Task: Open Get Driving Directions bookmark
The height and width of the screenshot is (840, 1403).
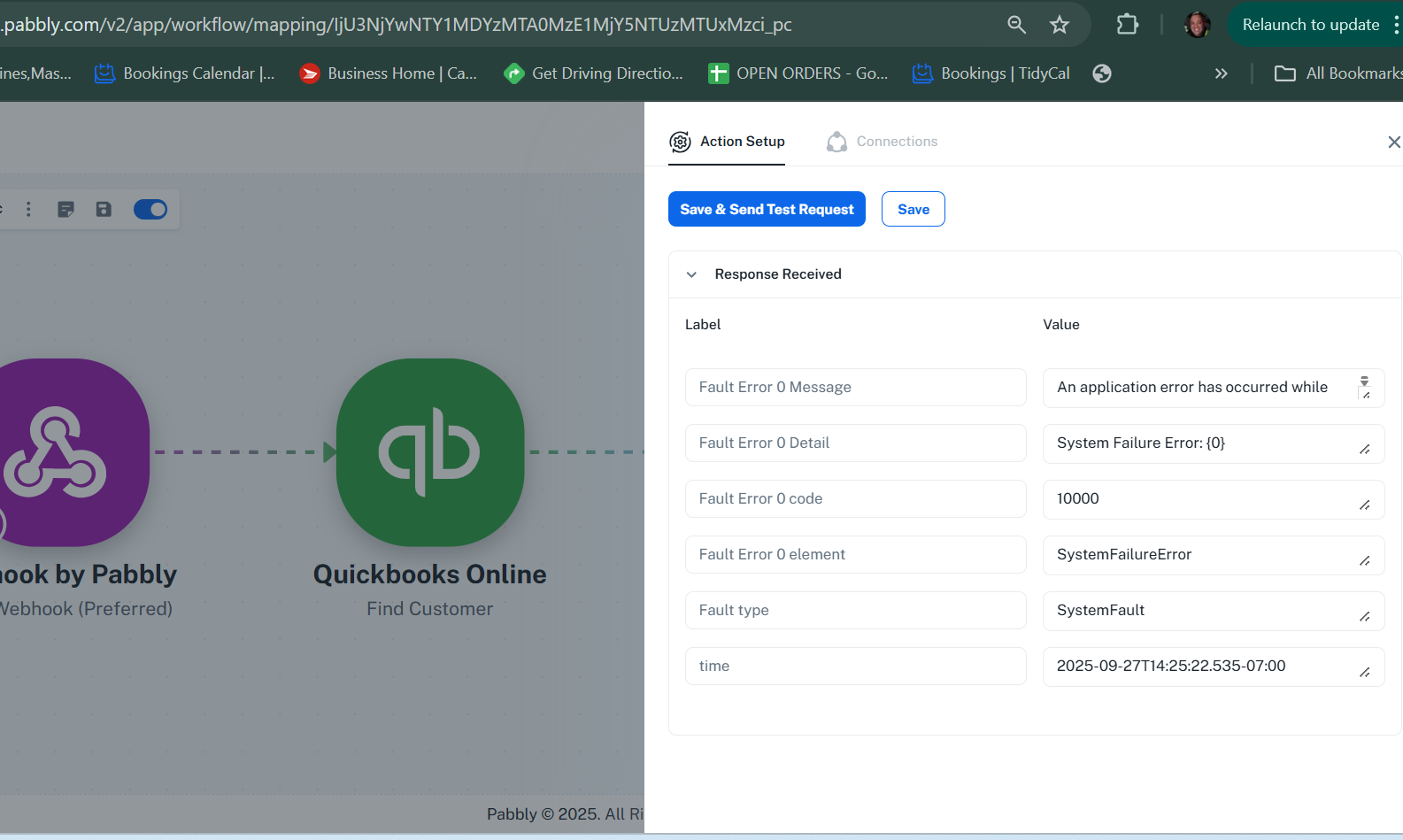Action: click(593, 73)
